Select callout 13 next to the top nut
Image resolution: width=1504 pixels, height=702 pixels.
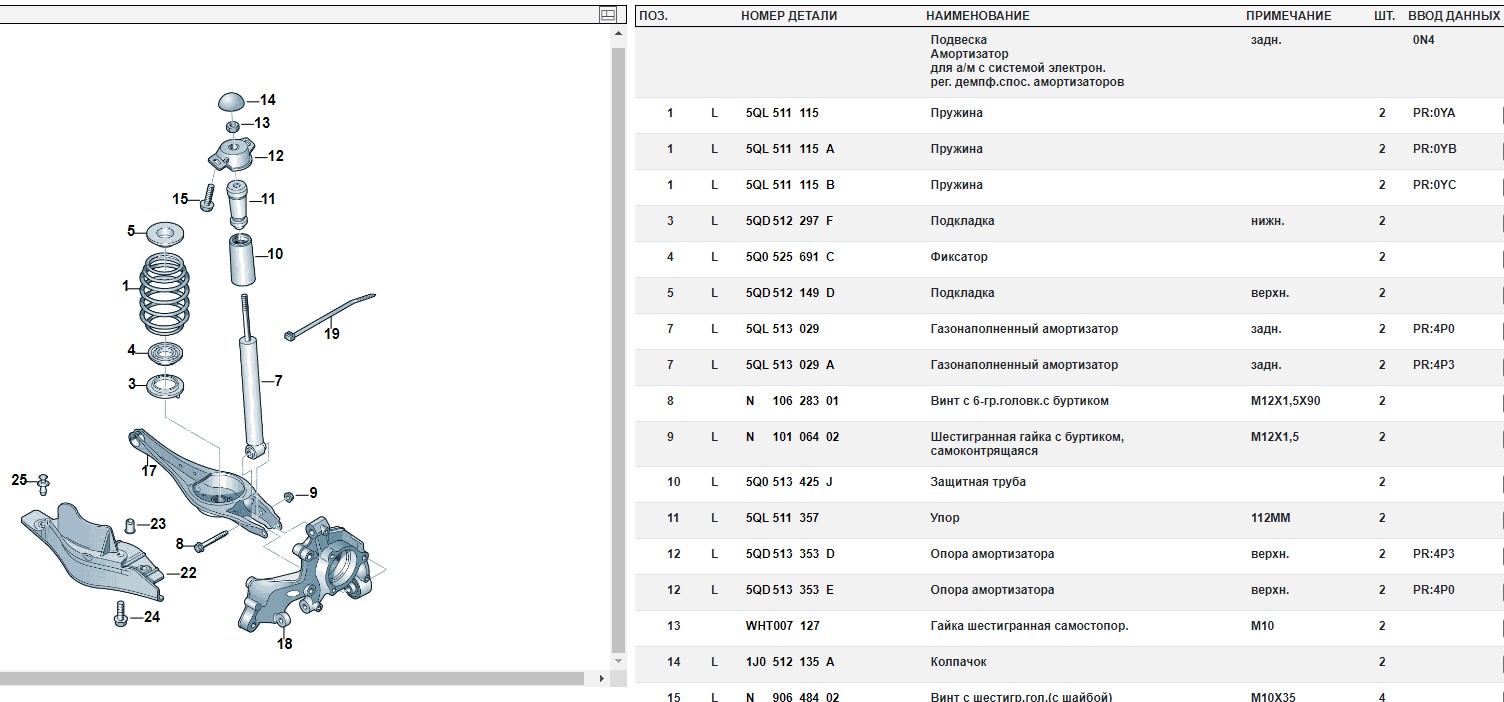point(262,123)
